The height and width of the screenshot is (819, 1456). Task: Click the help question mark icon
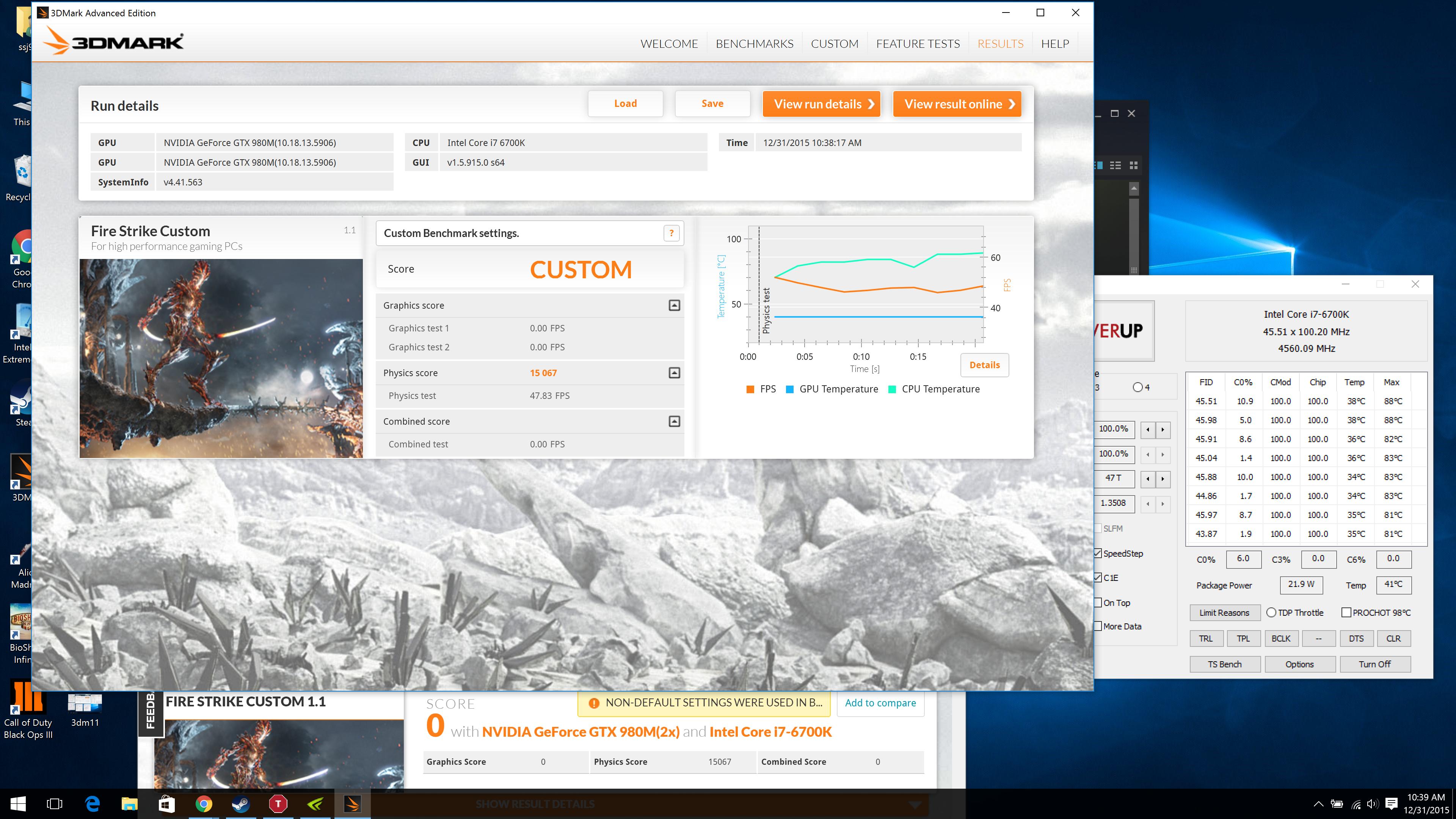tap(671, 233)
